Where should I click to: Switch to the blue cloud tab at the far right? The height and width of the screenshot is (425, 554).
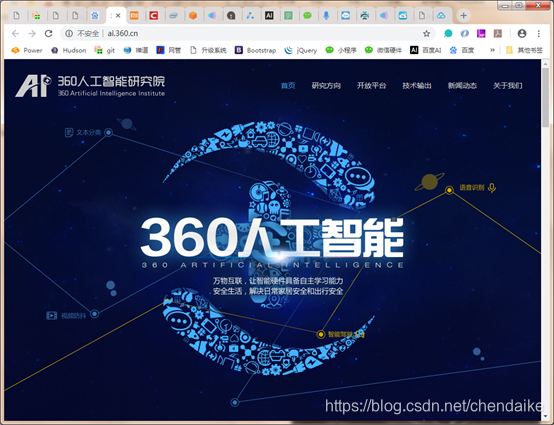(x=441, y=16)
